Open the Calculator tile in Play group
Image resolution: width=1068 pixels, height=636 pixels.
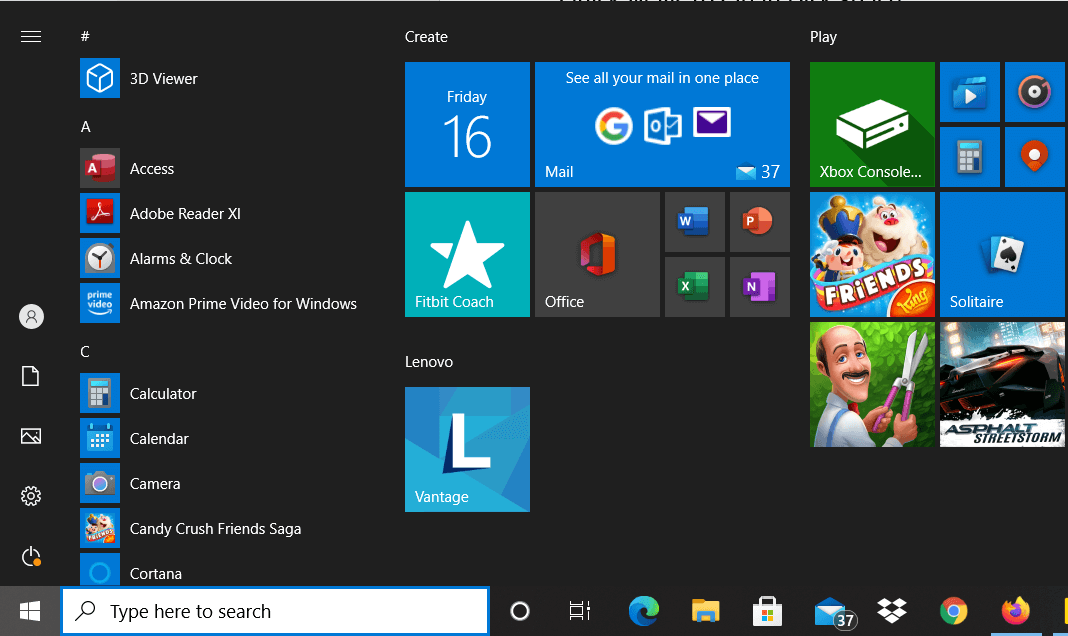(x=970, y=157)
